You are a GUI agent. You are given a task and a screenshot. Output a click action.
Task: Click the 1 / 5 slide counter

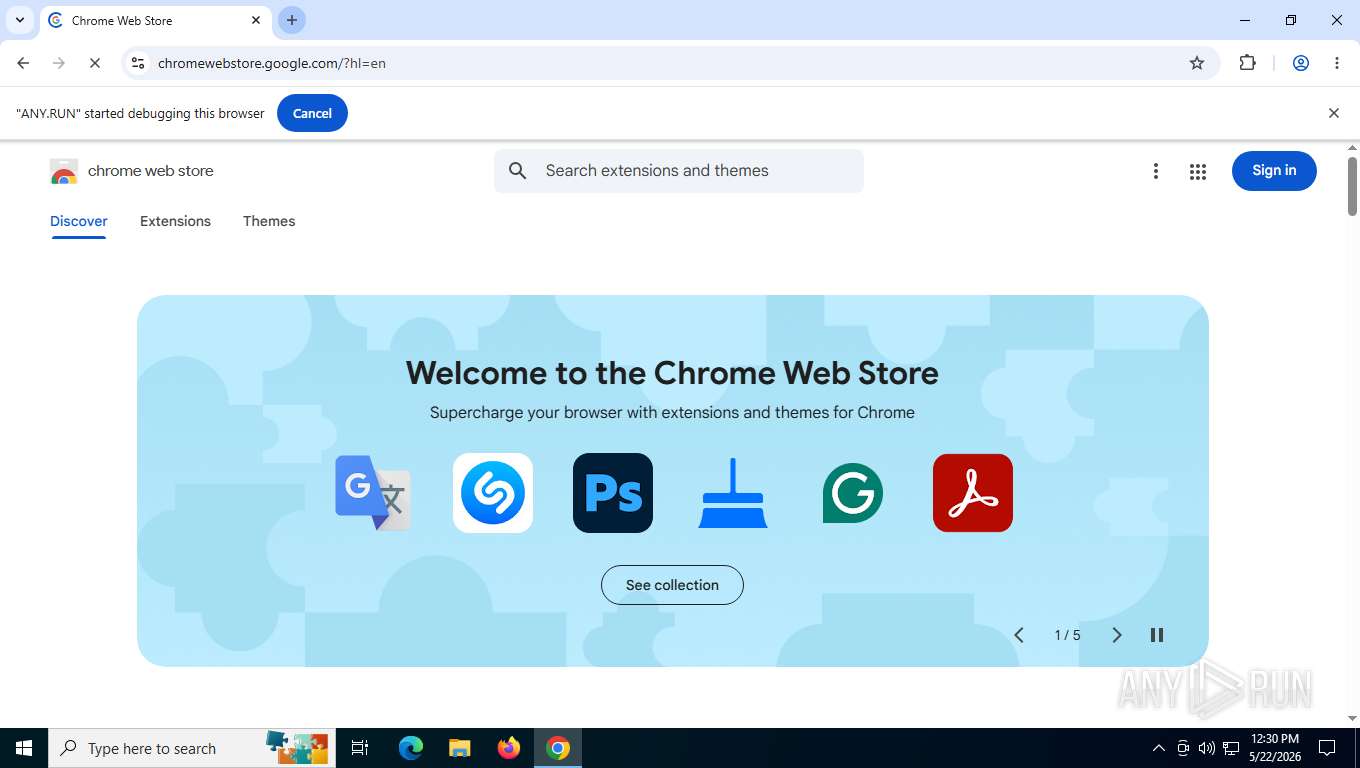tap(1067, 635)
